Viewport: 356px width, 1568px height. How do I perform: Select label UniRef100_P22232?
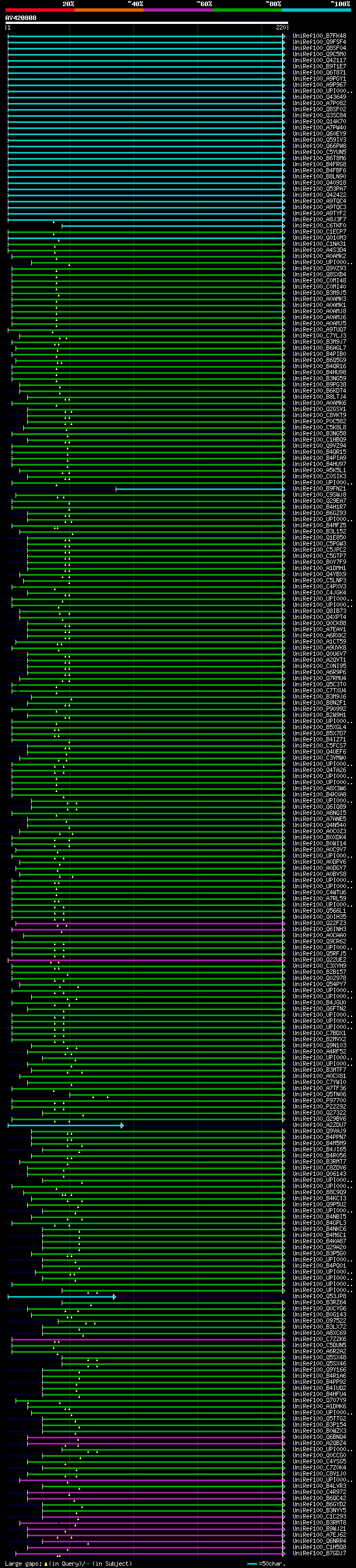click(x=319, y=1106)
